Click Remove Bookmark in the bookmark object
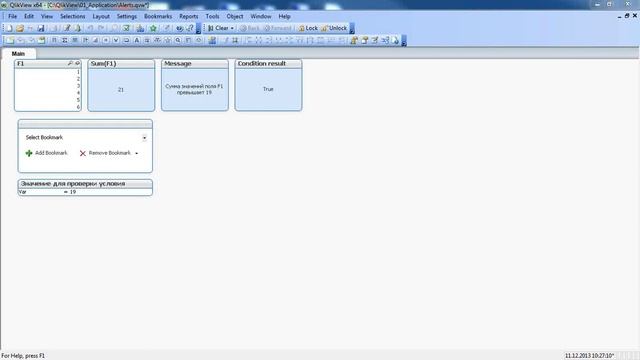Viewport: 640px width, 360px height. (105, 153)
